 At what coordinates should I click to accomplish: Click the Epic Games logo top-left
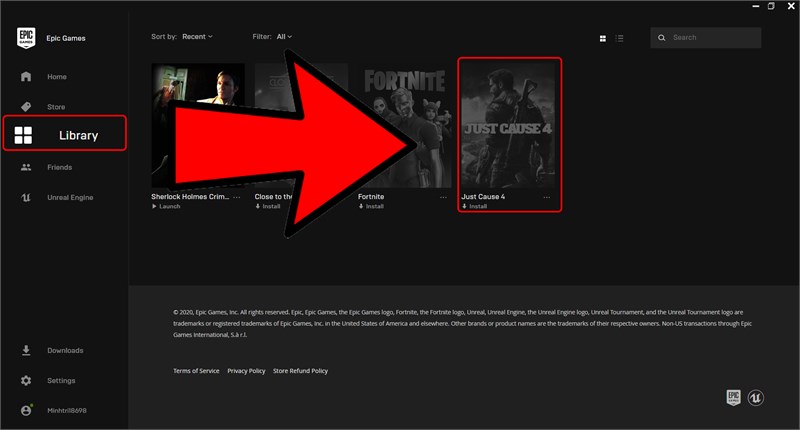pos(26,38)
